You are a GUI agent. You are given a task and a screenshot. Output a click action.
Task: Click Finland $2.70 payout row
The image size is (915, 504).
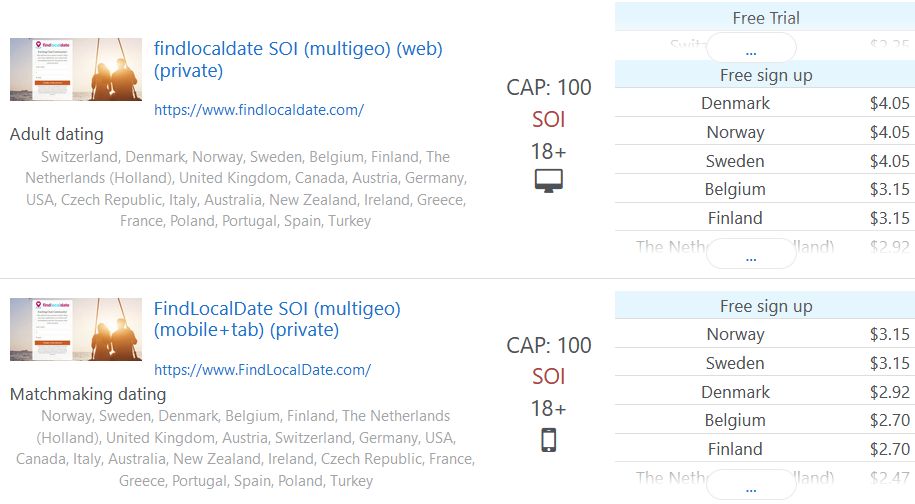(765, 449)
